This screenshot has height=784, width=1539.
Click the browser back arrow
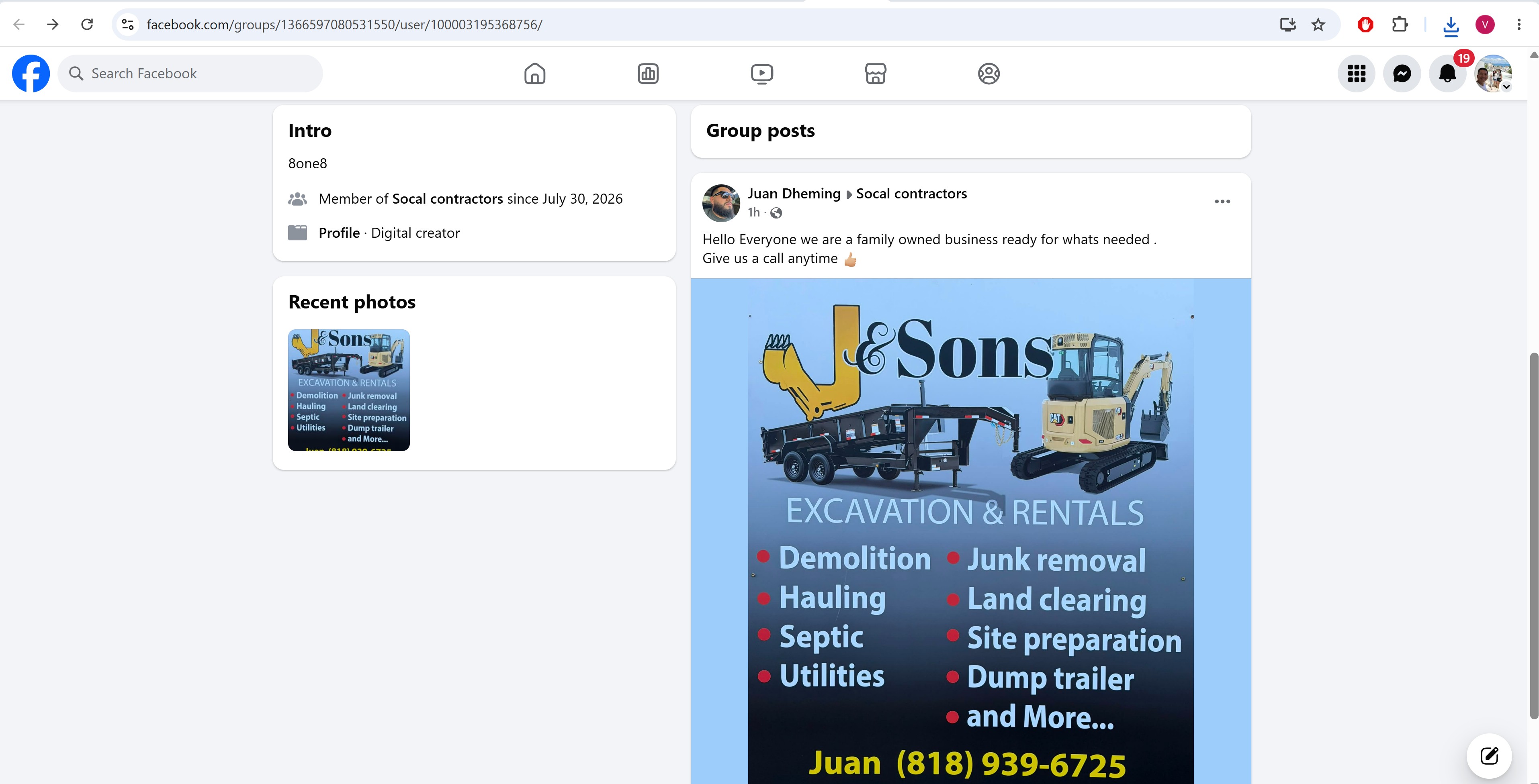(x=19, y=24)
